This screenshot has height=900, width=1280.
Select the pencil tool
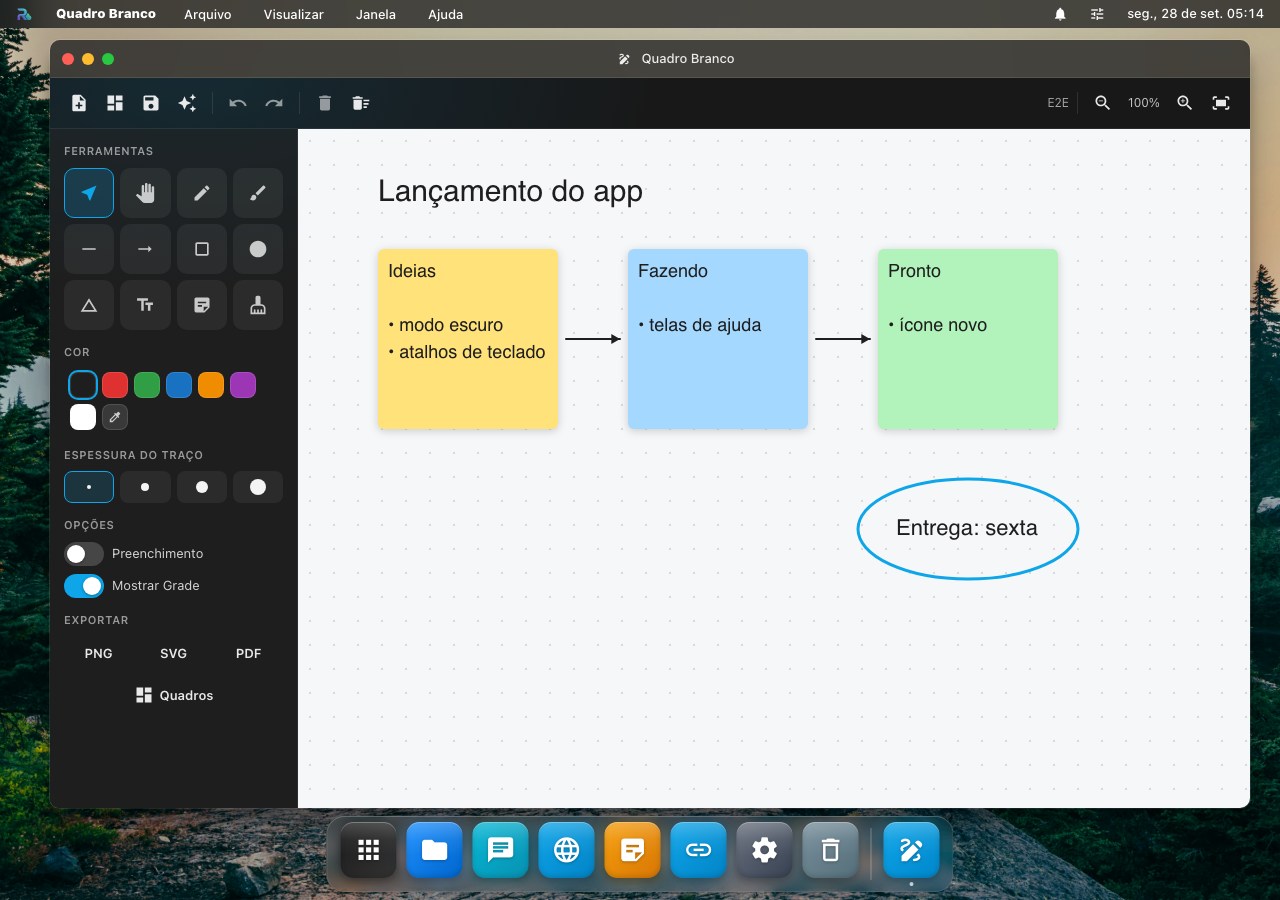(x=202, y=193)
